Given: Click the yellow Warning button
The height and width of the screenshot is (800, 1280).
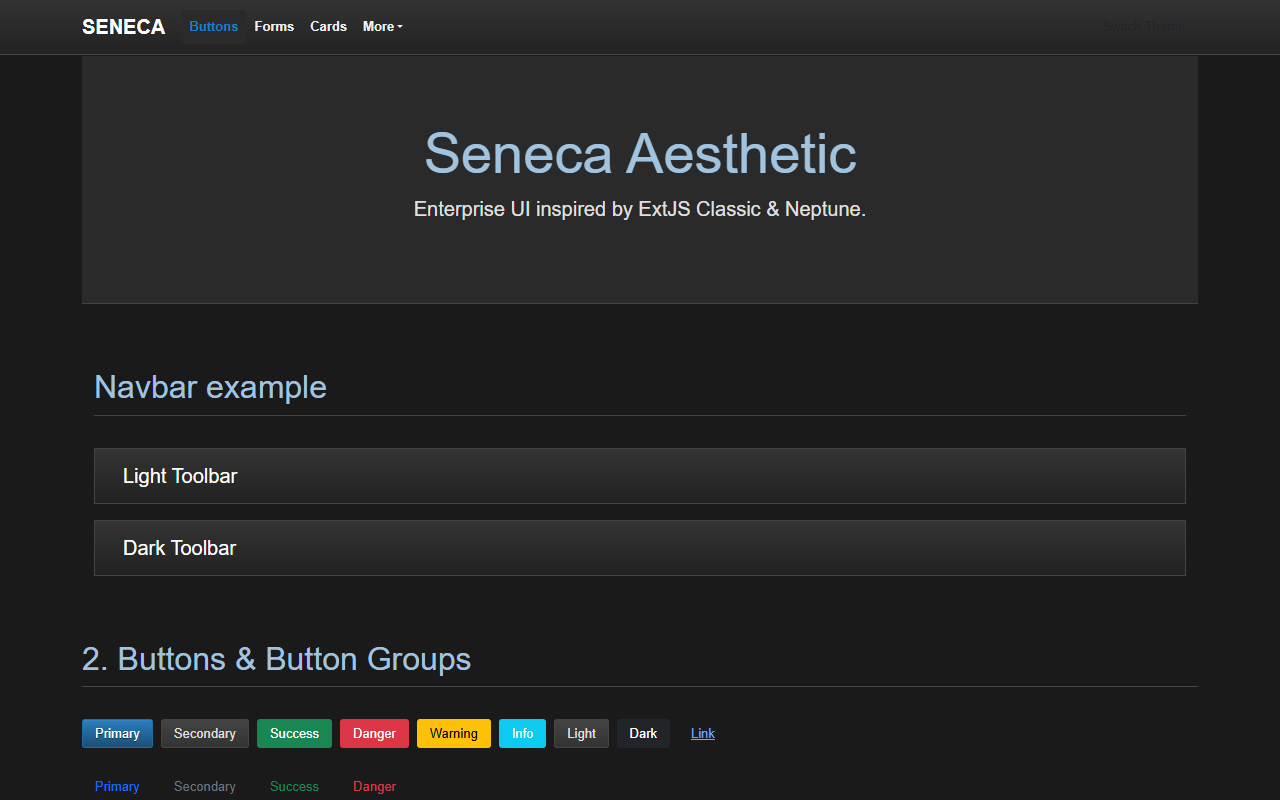Looking at the screenshot, I should point(454,734).
